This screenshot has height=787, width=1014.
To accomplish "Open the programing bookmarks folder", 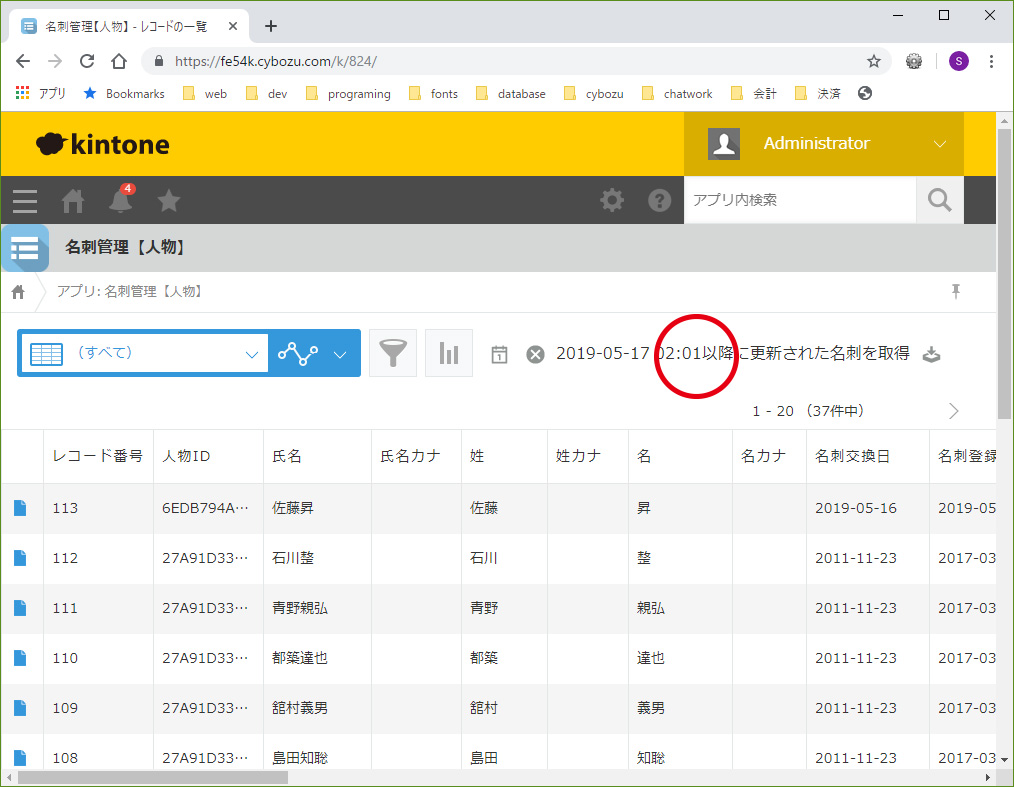I will tap(349, 94).
